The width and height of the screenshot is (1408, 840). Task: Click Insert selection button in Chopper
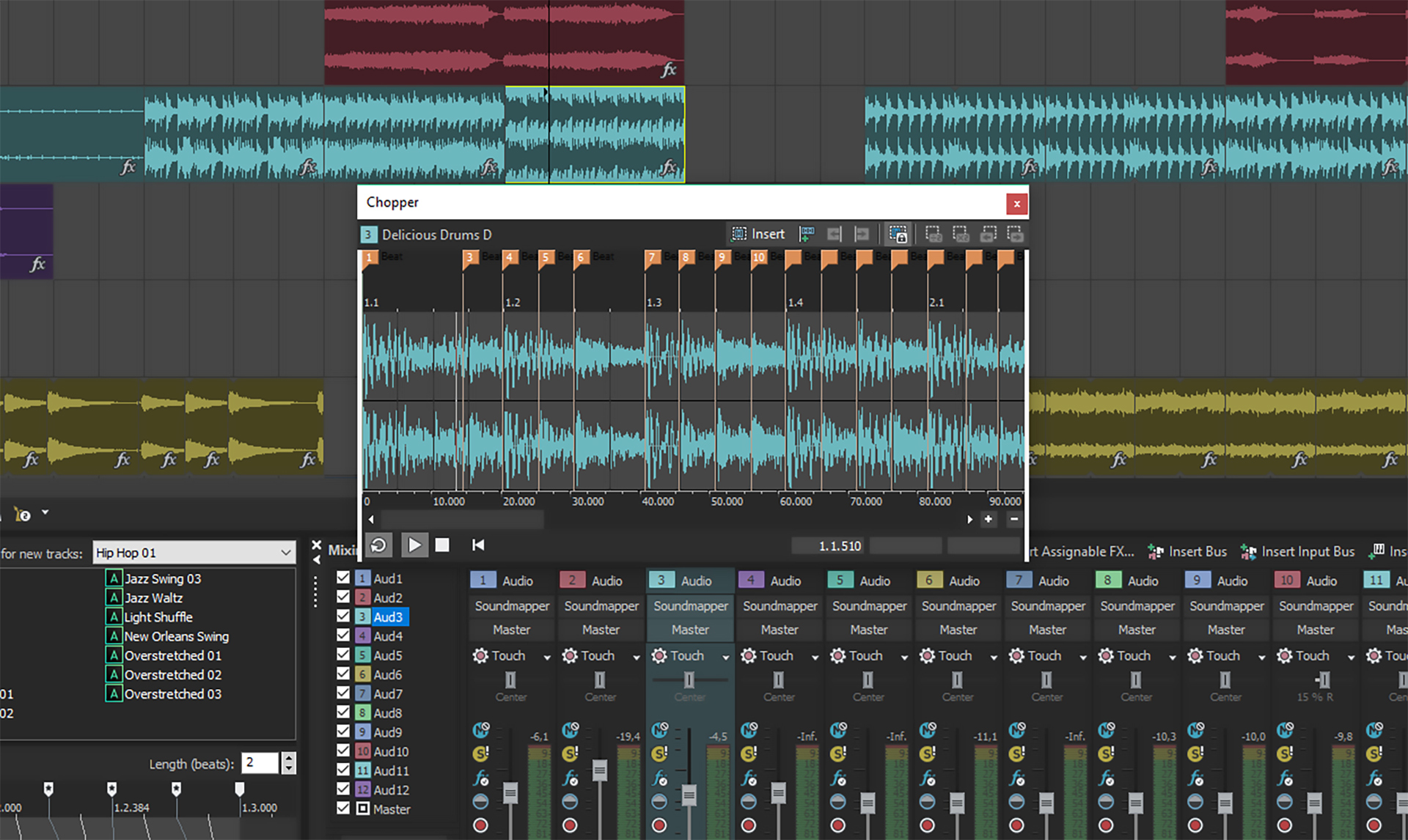(x=758, y=234)
